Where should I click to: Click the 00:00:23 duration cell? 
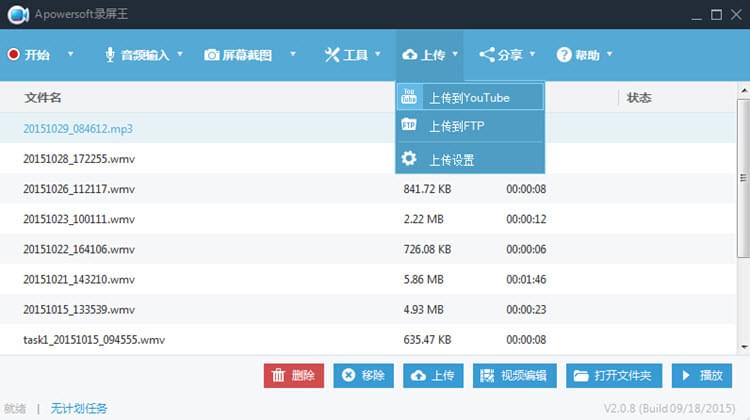[x=526, y=309]
